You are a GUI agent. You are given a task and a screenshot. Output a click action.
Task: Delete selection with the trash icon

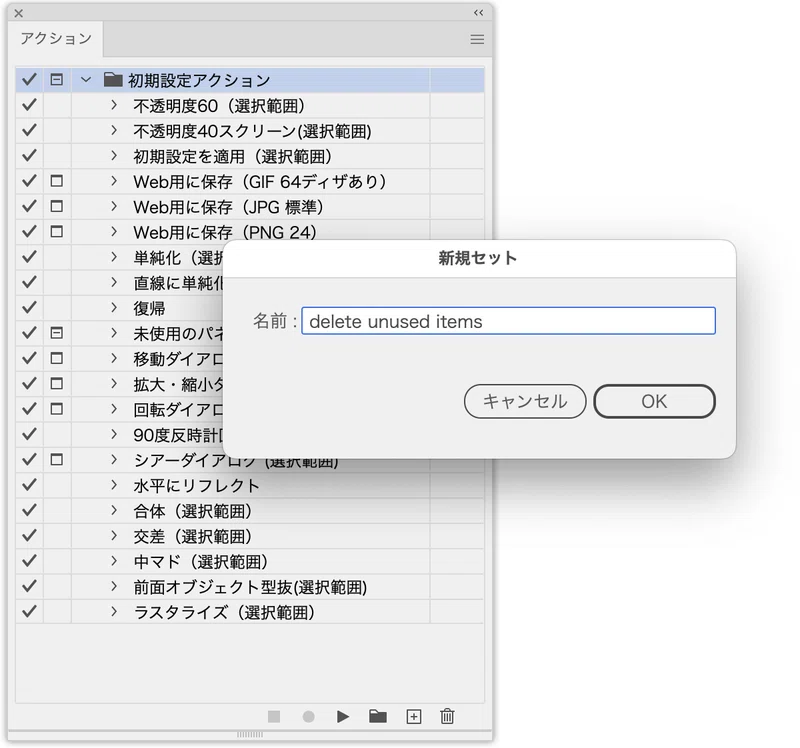447,716
